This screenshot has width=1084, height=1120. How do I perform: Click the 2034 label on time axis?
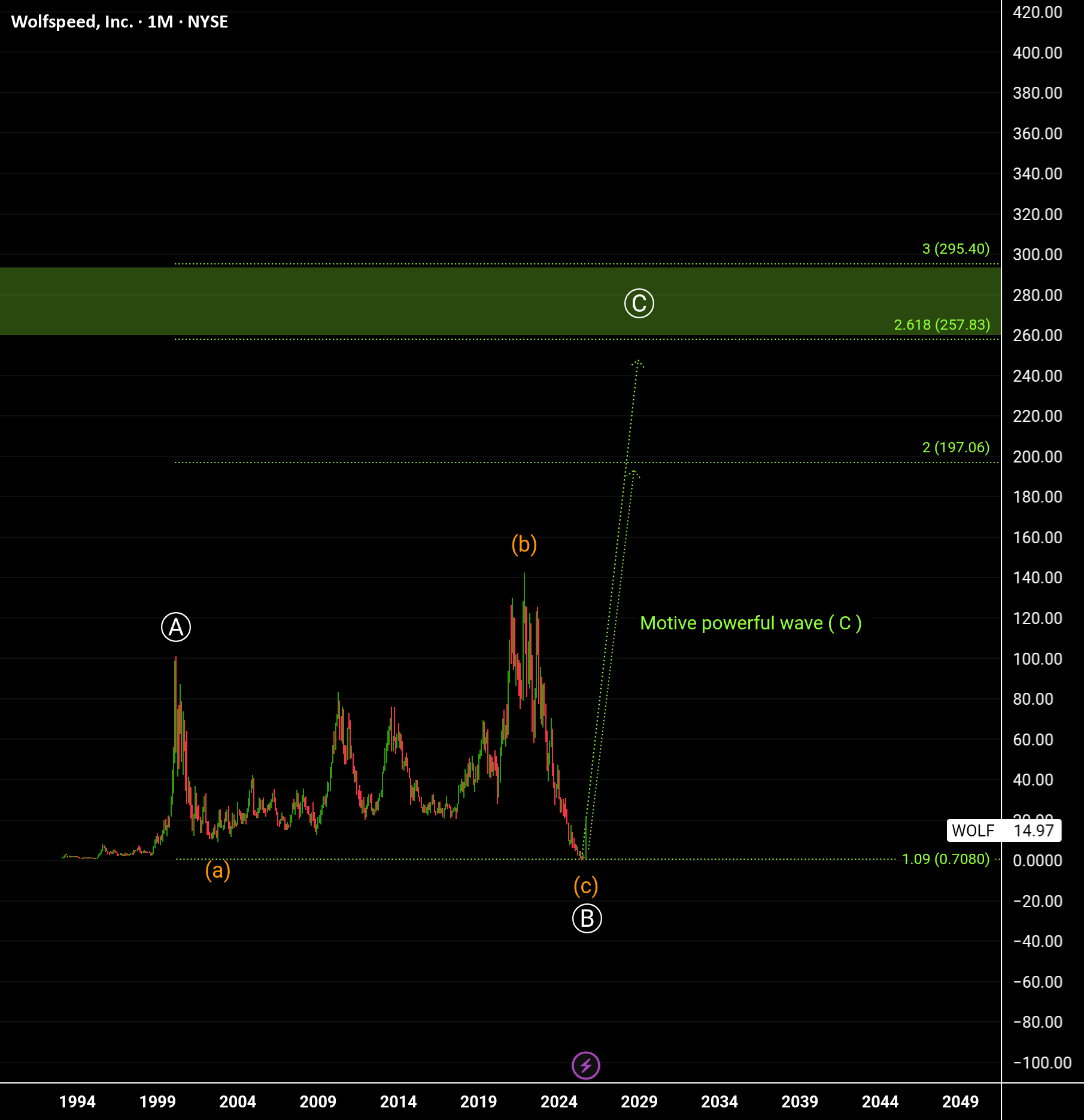point(719,1101)
